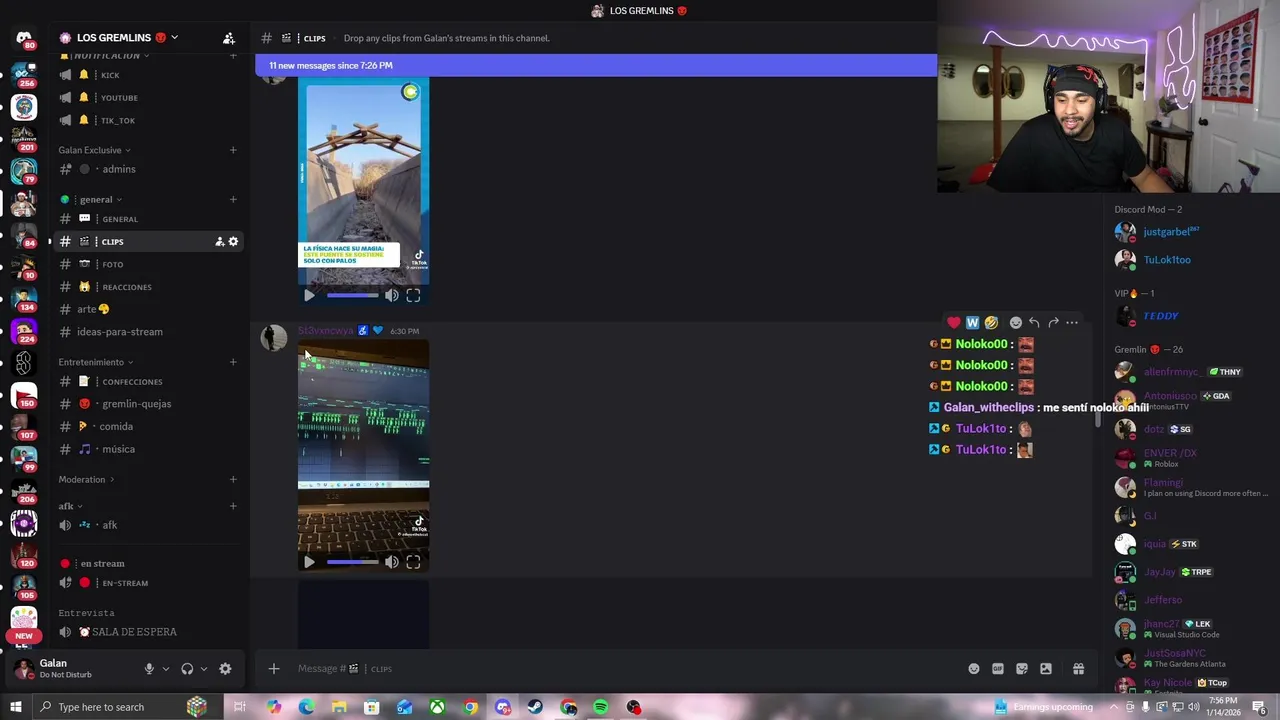Click the plus attachment button in message bar
1280x720 pixels.
click(274, 669)
